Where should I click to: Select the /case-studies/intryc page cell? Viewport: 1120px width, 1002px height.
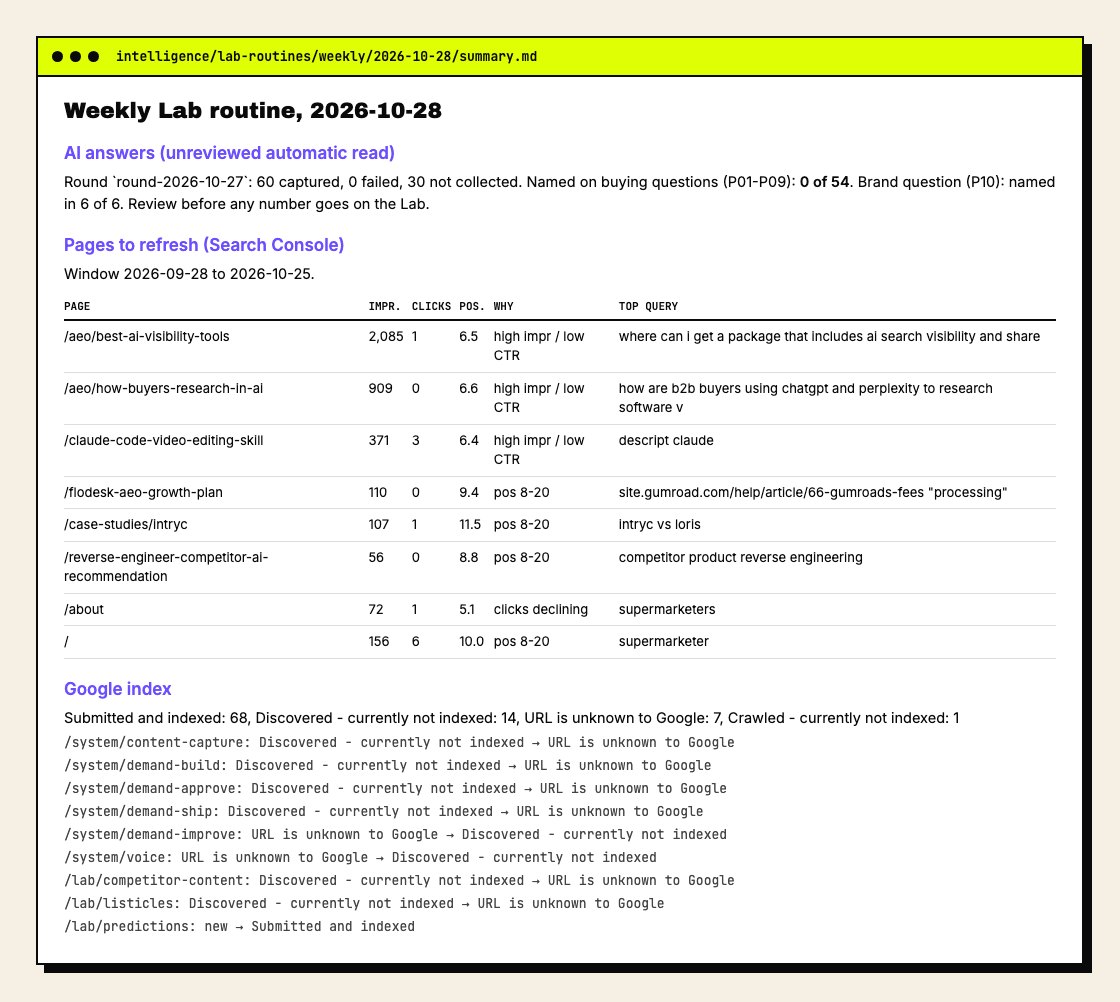126,525
